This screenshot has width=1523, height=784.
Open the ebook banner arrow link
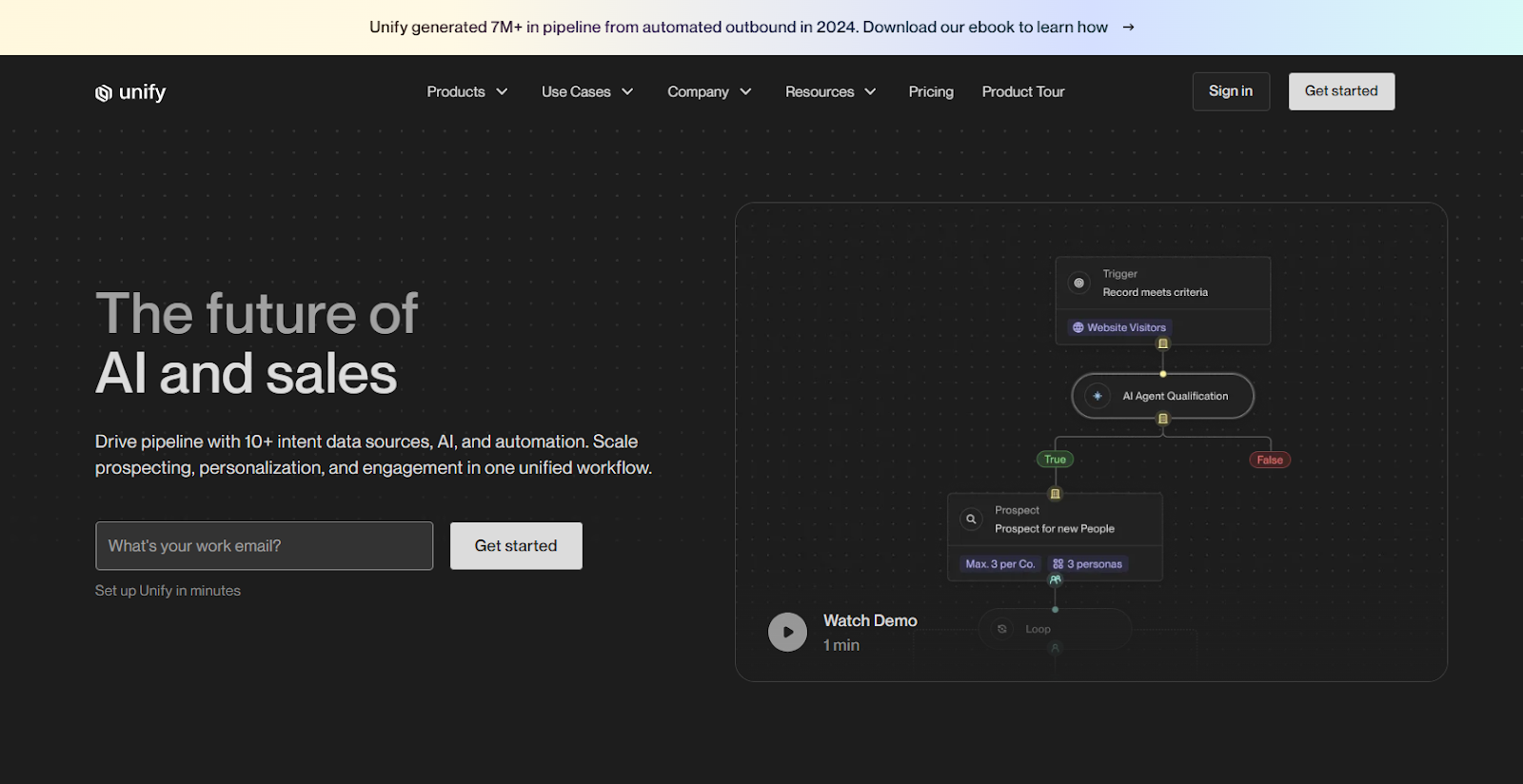pos(1128,28)
